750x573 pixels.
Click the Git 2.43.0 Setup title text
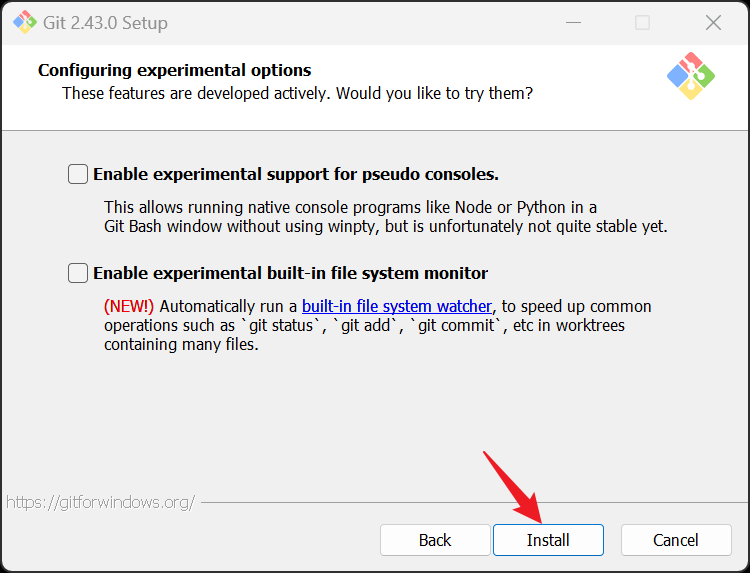pyautogui.click(x=105, y=23)
